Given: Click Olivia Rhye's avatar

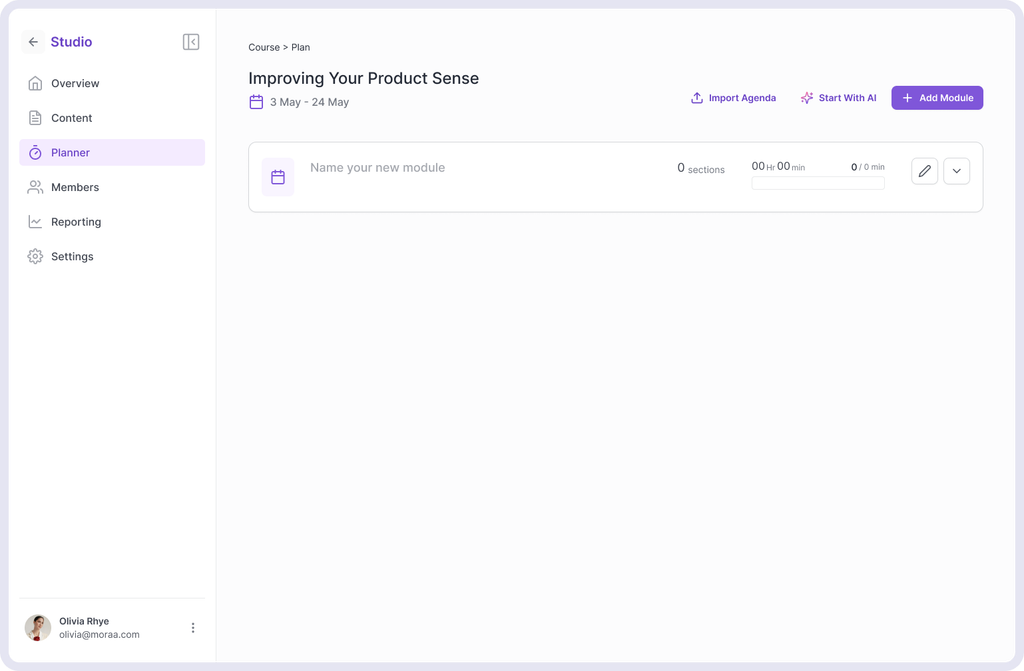Looking at the screenshot, I should pyautogui.click(x=38, y=628).
